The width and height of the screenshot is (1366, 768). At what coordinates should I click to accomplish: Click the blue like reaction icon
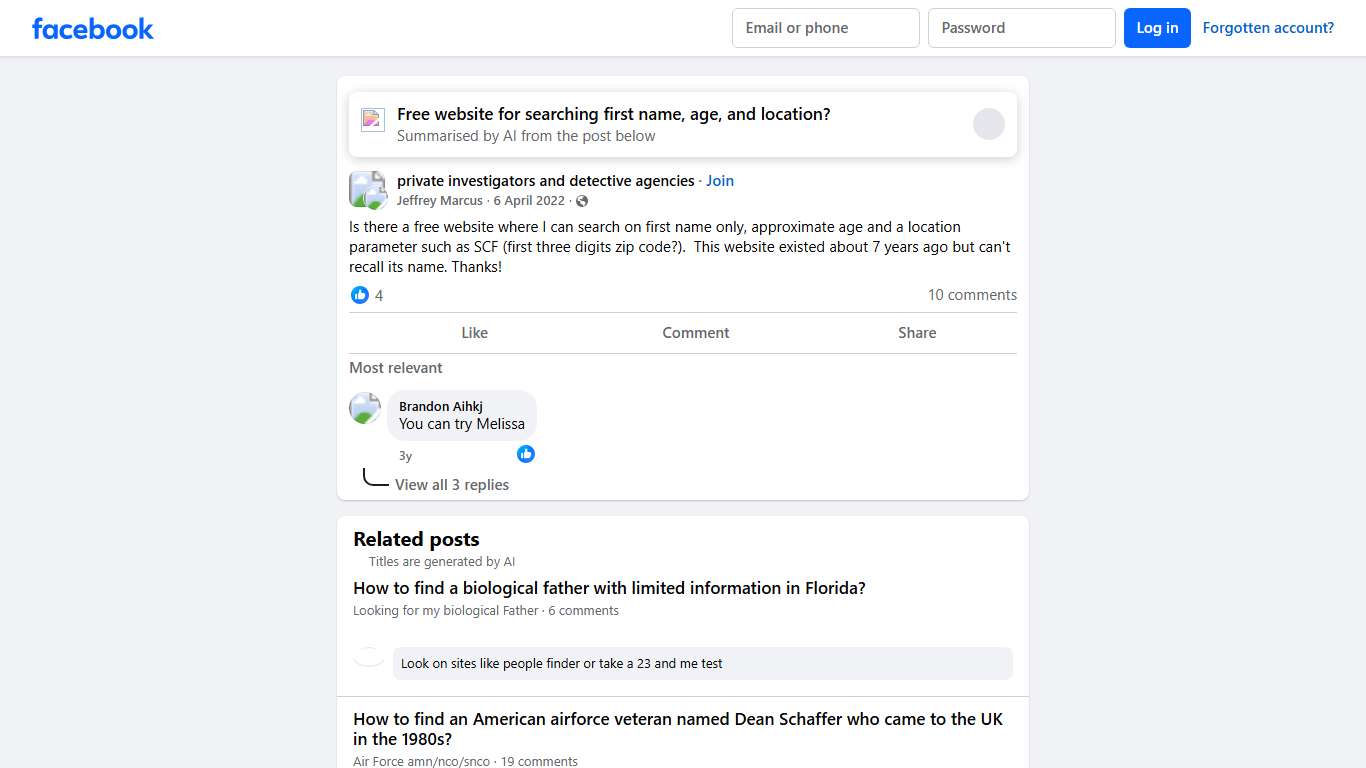click(360, 295)
